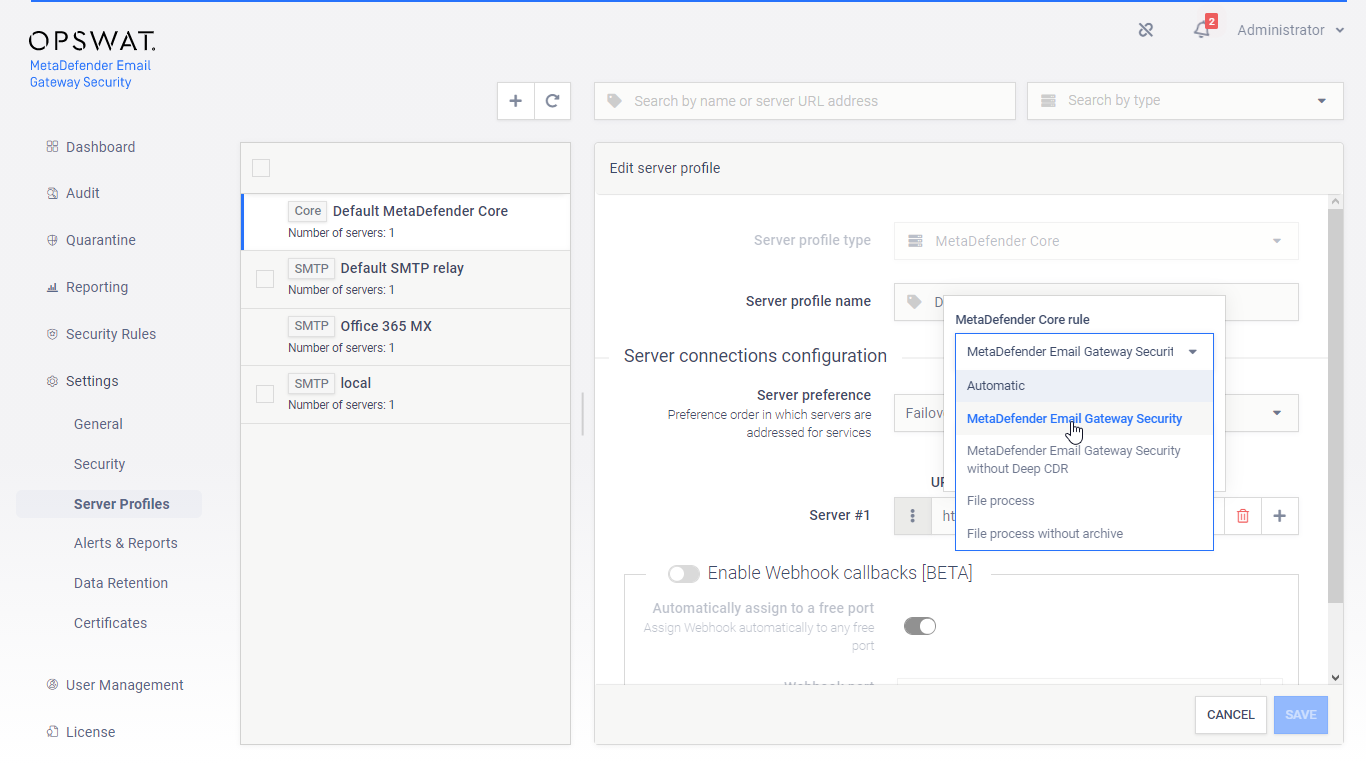Click the Quarantine sidebar icon
This screenshot has height=768, width=1366.
52,240
